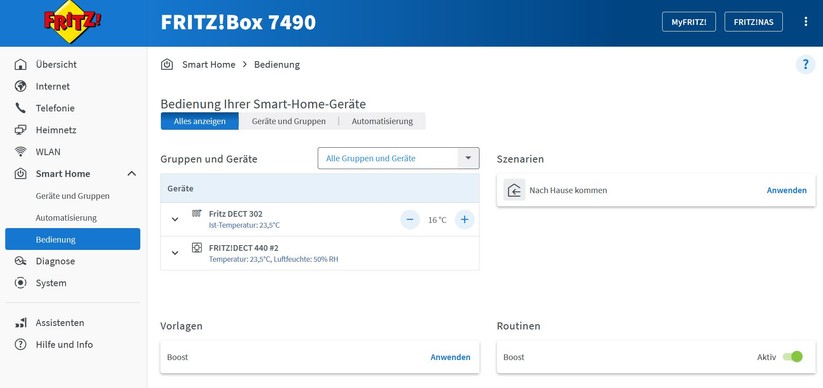823x388 pixels.
Task: Increase Fritz DECT 302 temperature with plus
Action: [x=465, y=219]
